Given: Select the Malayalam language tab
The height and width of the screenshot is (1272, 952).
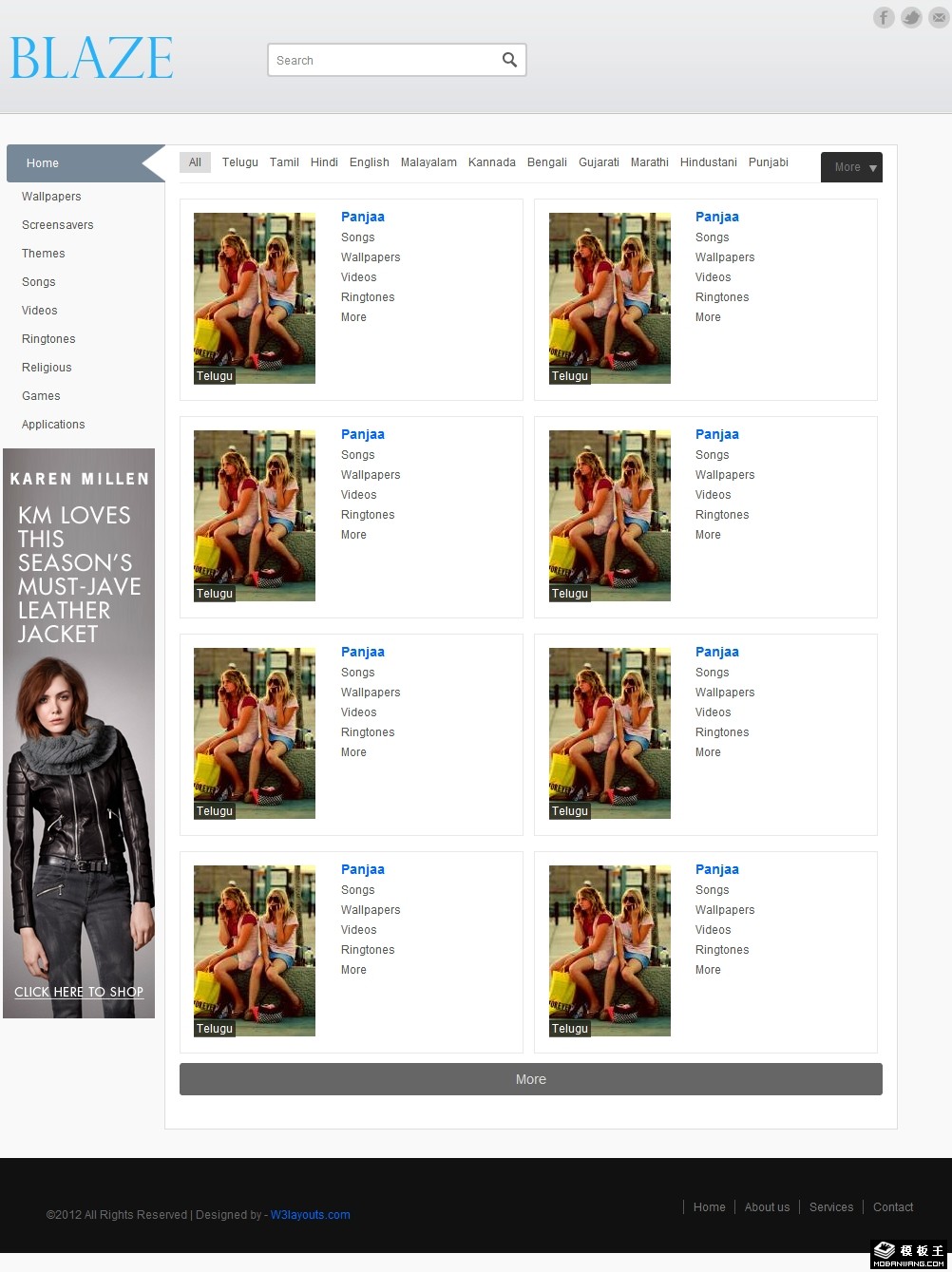Looking at the screenshot, I should coord(428,162).
